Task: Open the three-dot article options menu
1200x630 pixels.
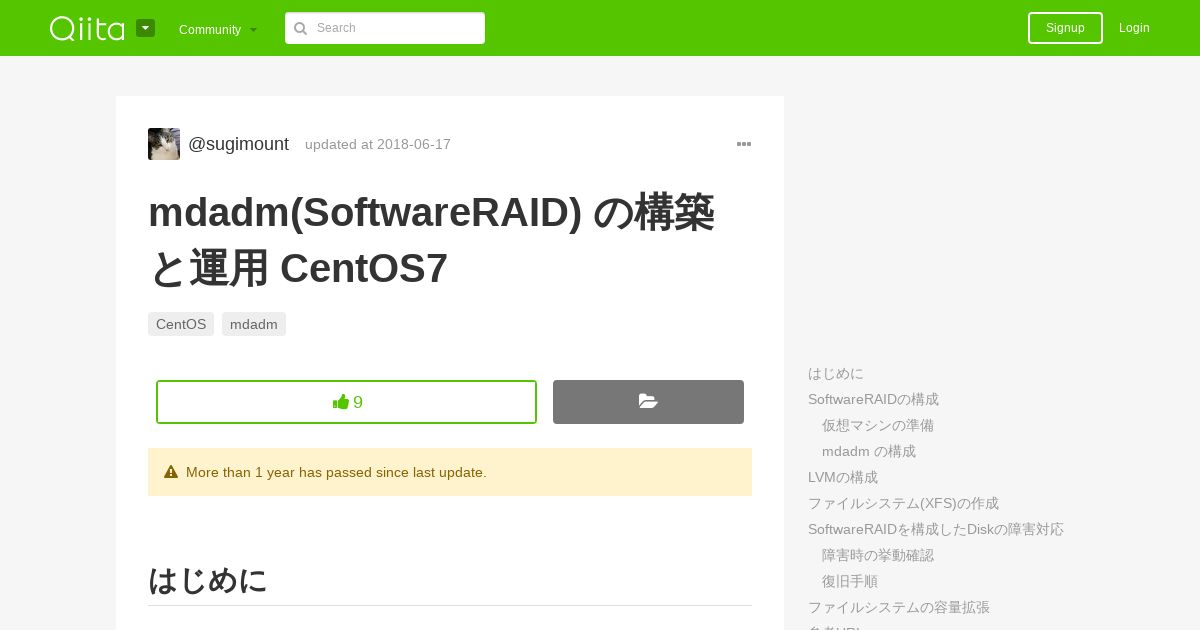Action: pos(744,144)
